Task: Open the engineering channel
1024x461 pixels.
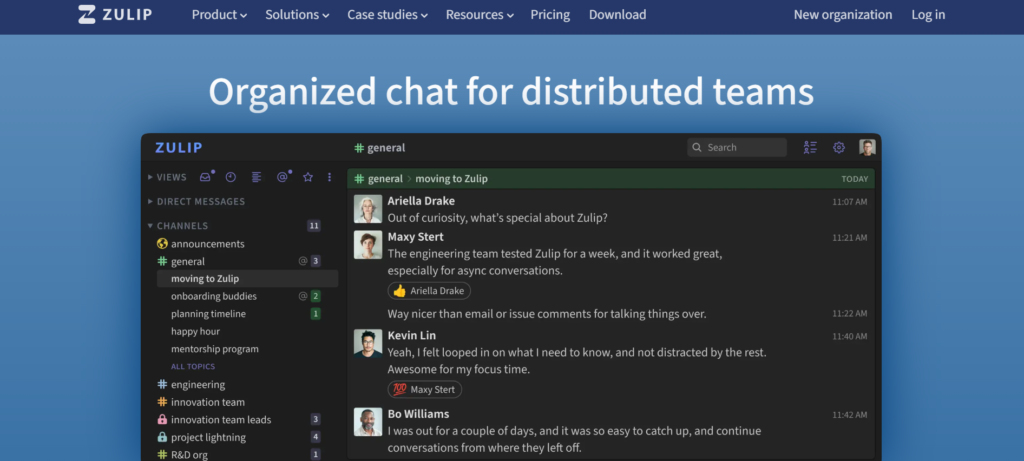Action: pyautogui.click(x=198, y=385)
